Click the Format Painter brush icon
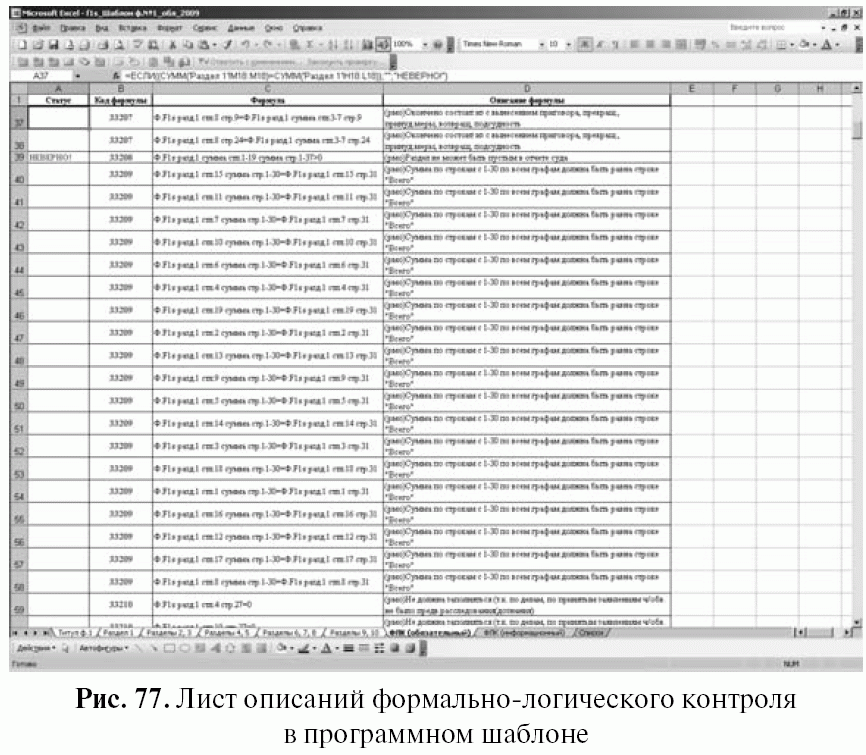866x755 pixels. click(x=228, y=45)
